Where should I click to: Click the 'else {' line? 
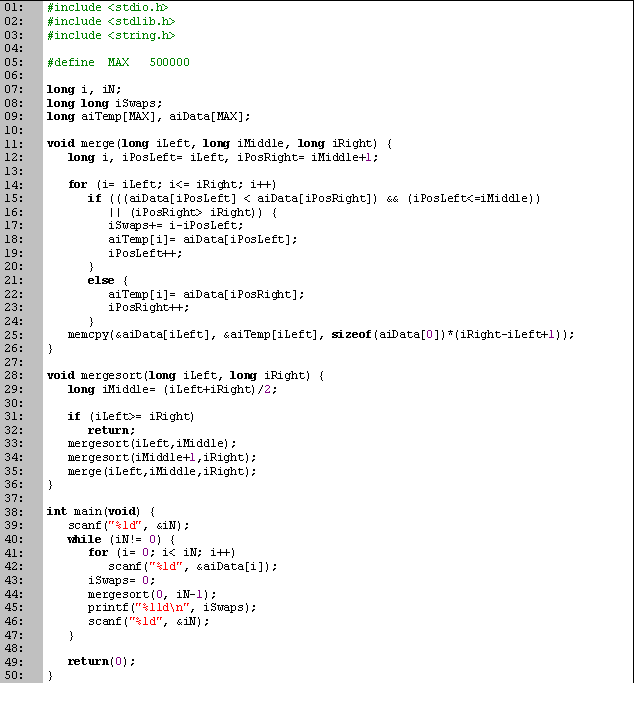tap(108, 281)
